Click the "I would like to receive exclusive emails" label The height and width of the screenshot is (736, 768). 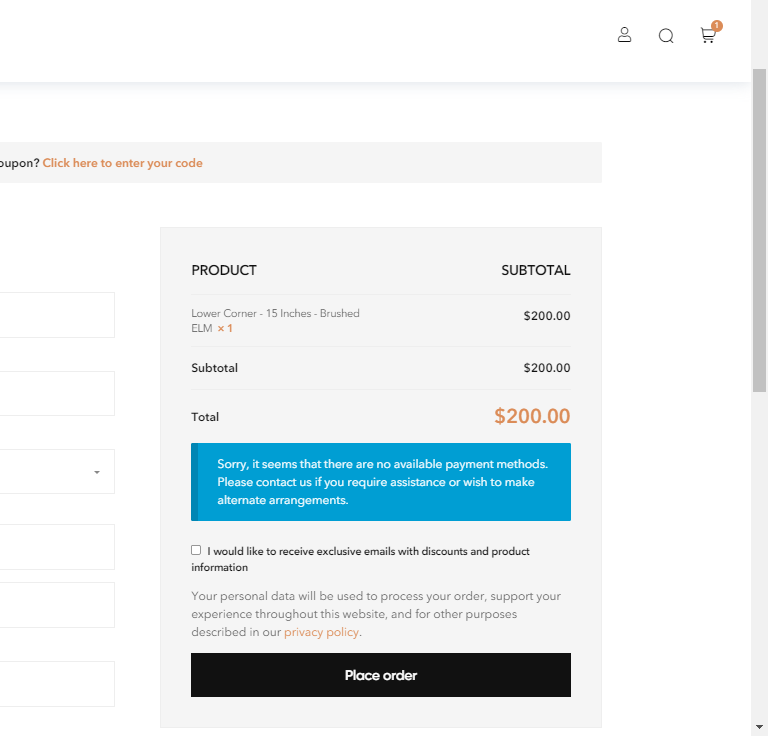pos(368,551)
